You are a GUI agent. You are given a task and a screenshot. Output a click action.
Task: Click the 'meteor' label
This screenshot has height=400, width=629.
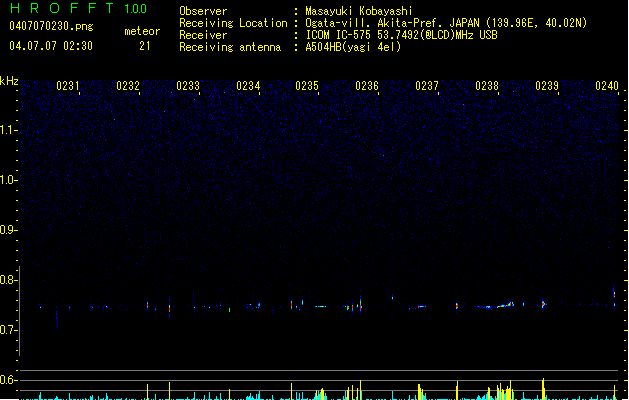pyautogui.click(x=142, y=31)
